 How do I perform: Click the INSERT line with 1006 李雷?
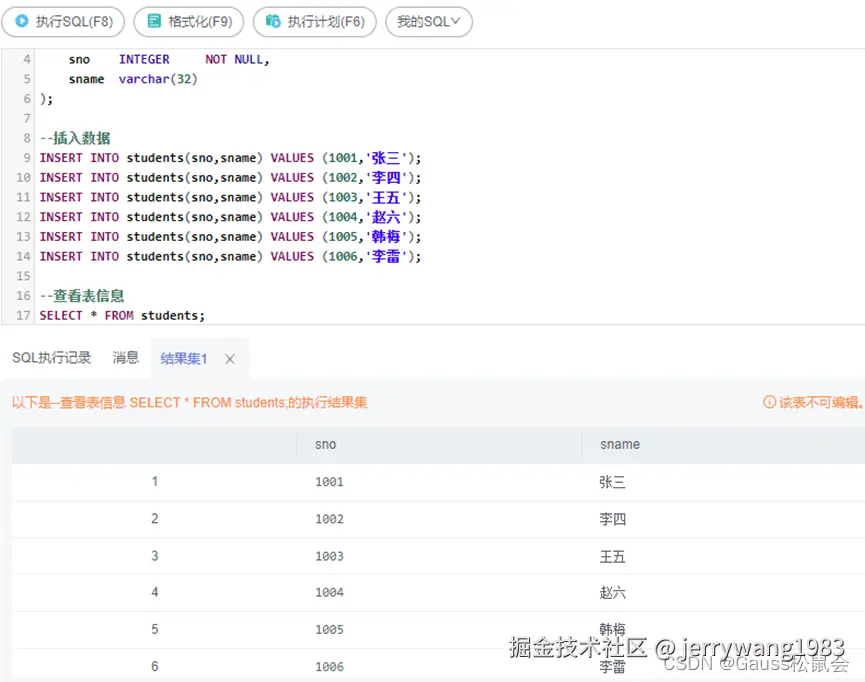click(231, 257)
